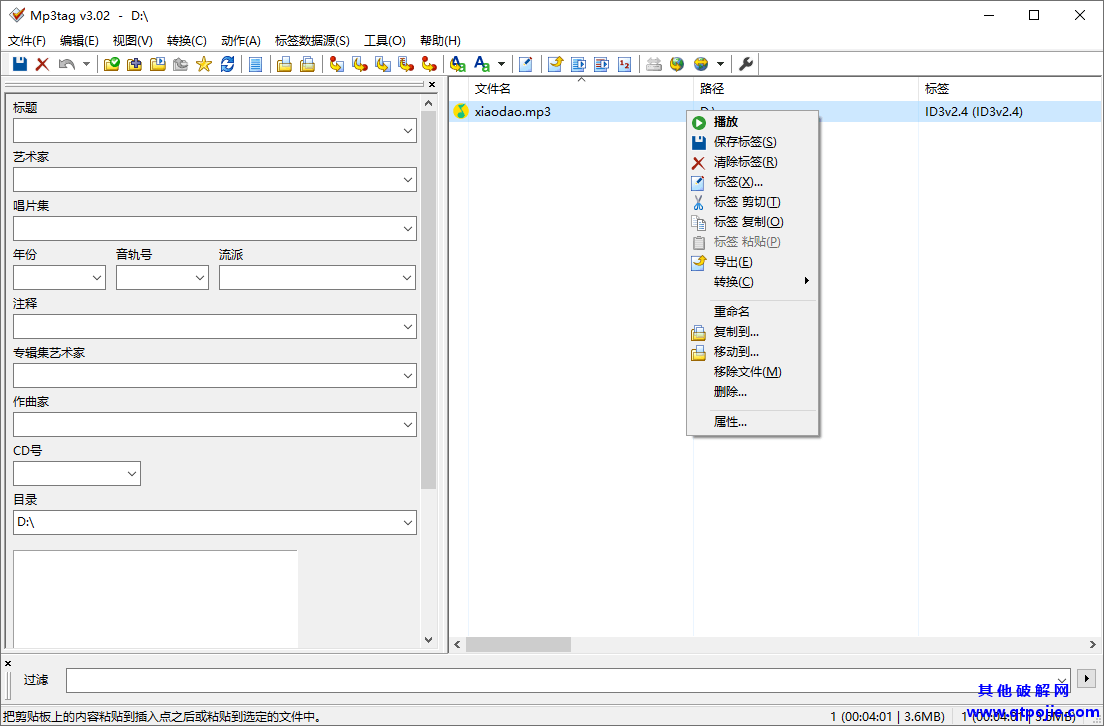Viewport: 1104px width, 726px height.
Task: Open the 编辑(E) menu
Action: click(x=79, y=41)
